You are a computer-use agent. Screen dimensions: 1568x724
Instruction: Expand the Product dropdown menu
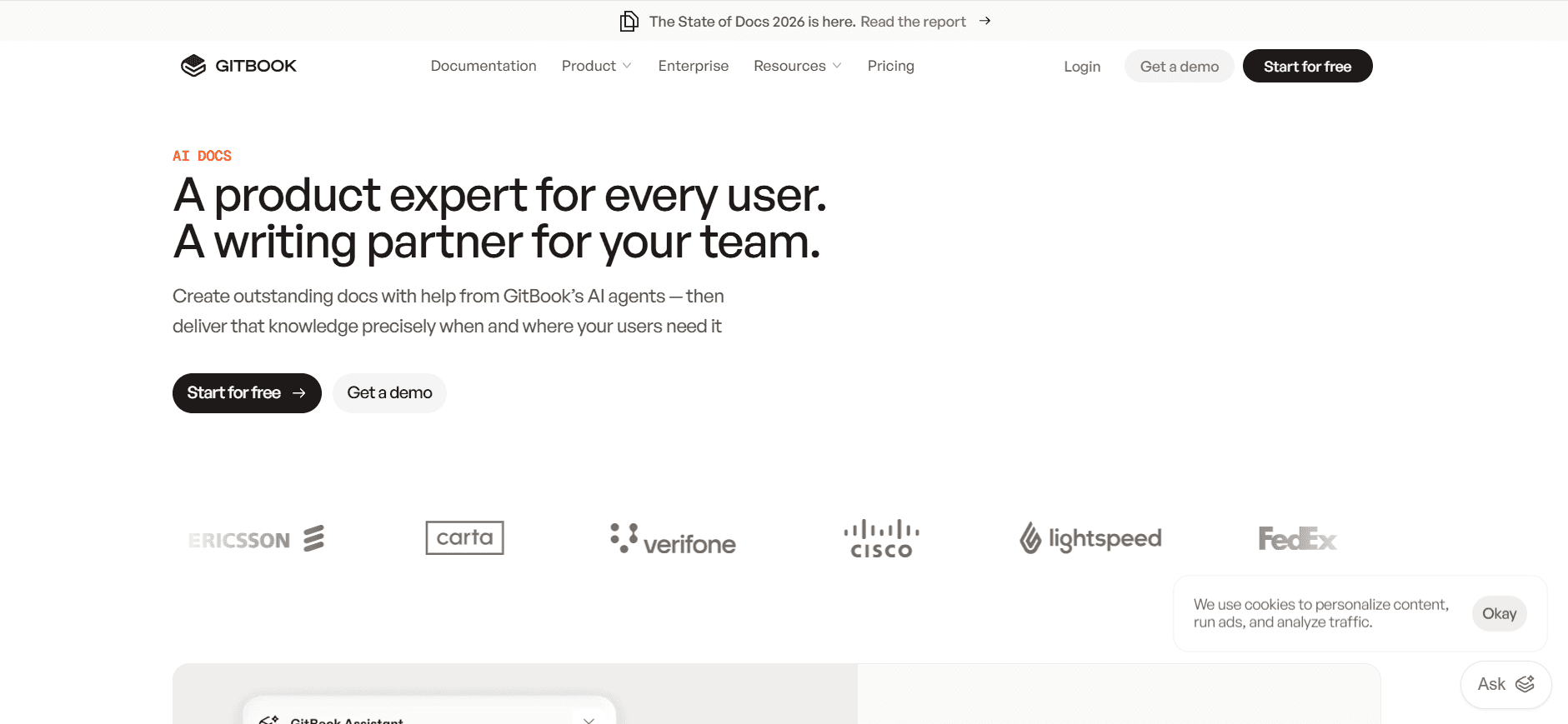pyautogui.click(x=596, y=66)
